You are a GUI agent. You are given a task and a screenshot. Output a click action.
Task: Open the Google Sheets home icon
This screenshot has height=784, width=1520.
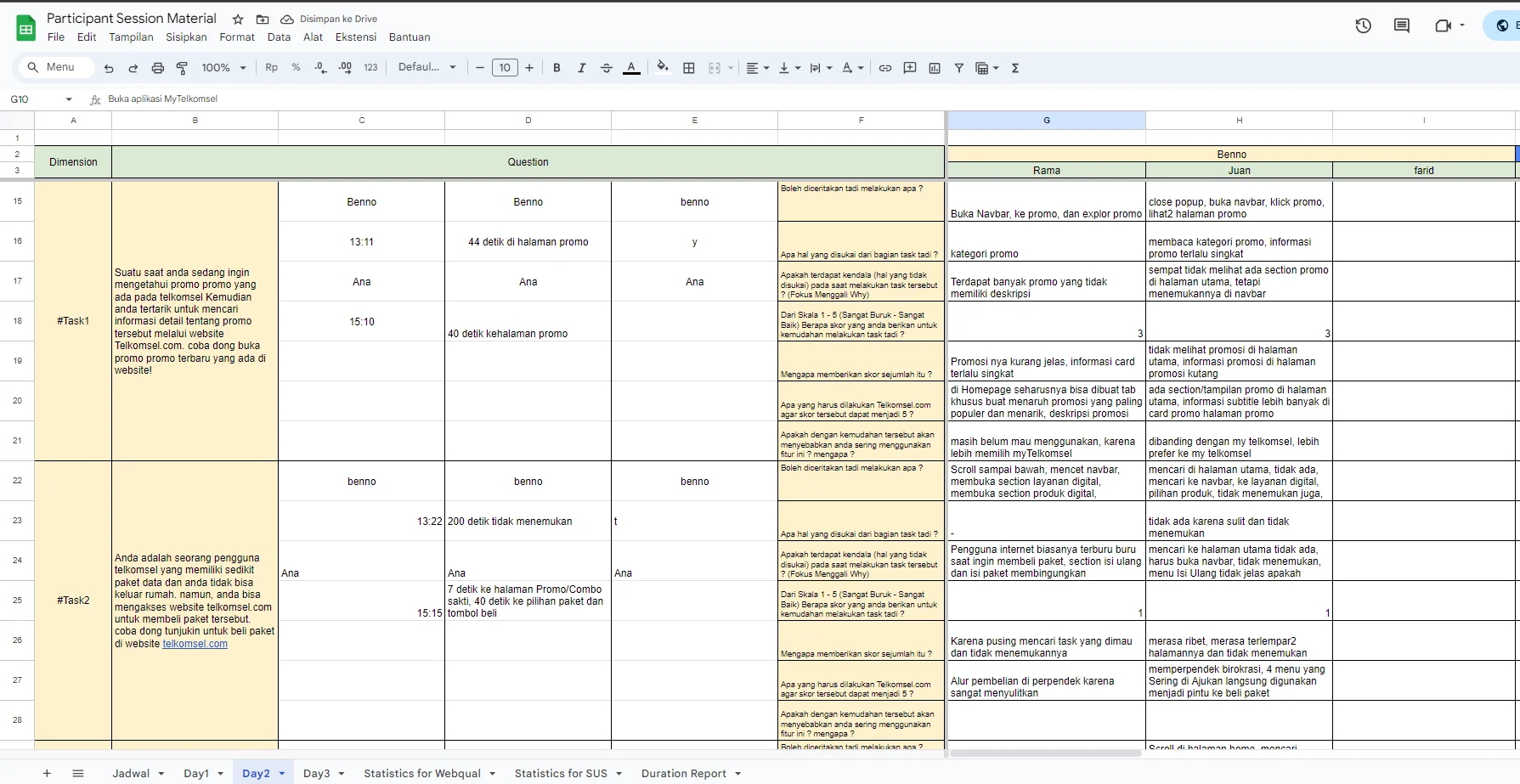point(25,28)
